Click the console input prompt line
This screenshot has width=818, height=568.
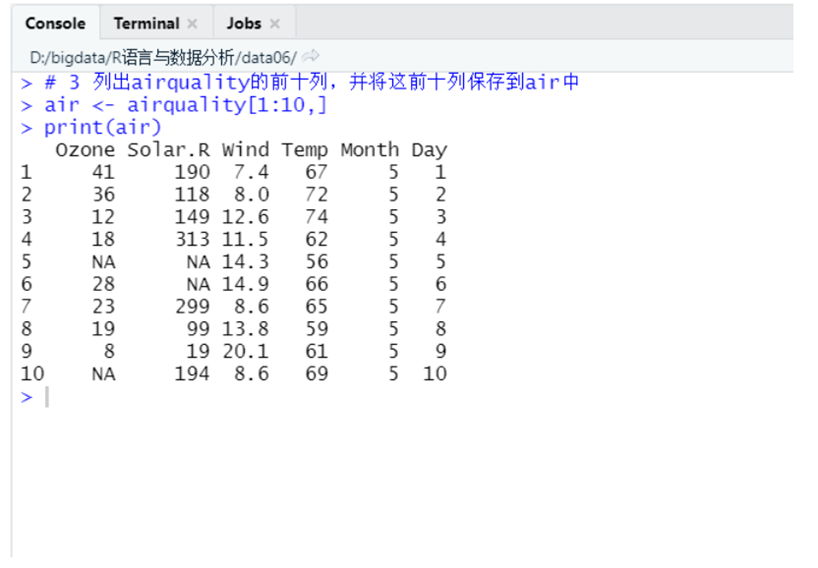[402, 397]
